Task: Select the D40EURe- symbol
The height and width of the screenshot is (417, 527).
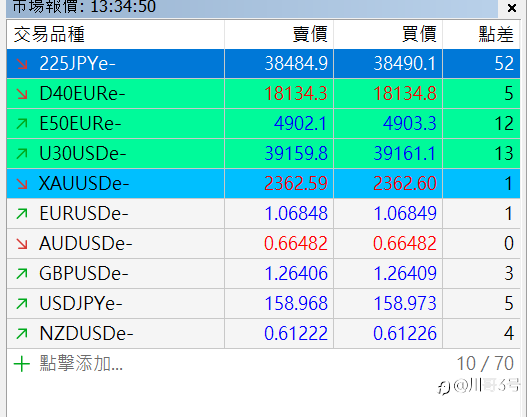Action: pos(82,94)
